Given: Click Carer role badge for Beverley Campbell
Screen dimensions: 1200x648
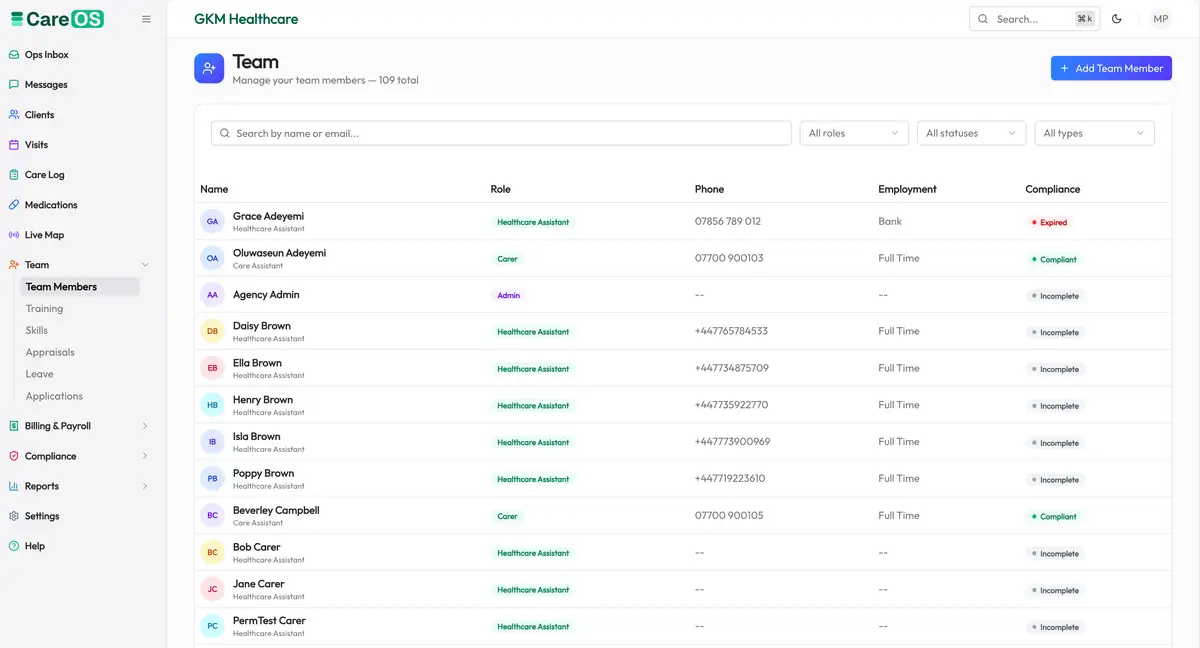Looking at the screenshot, I should [508, 516].
